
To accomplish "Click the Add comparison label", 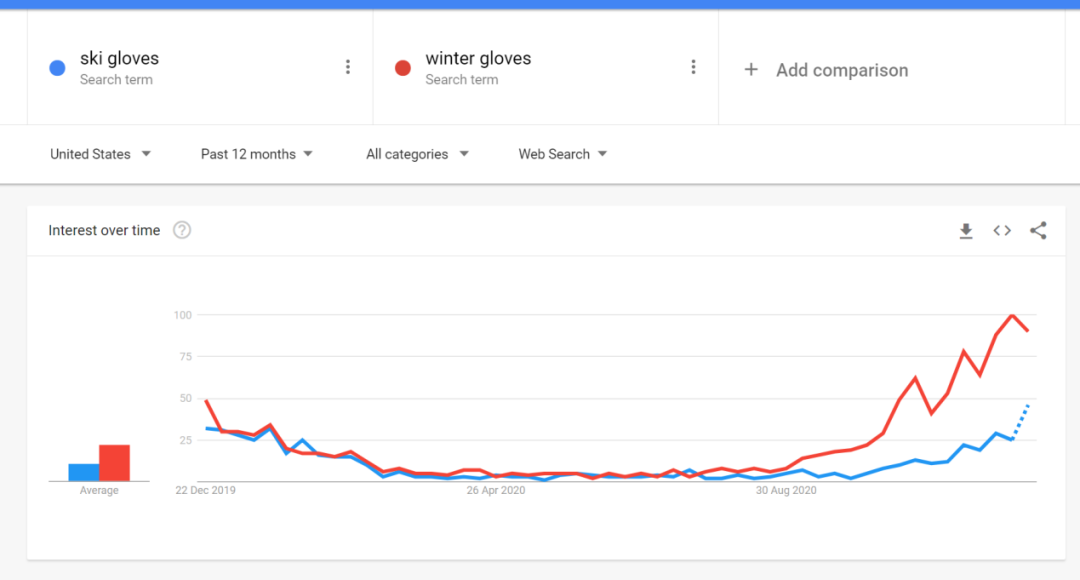I will [842, 70].
